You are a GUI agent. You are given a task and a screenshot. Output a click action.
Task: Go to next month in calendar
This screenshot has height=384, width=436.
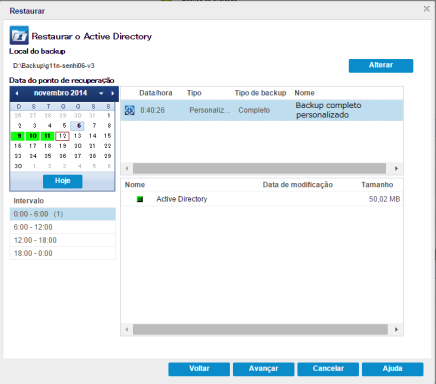point(113,93)
